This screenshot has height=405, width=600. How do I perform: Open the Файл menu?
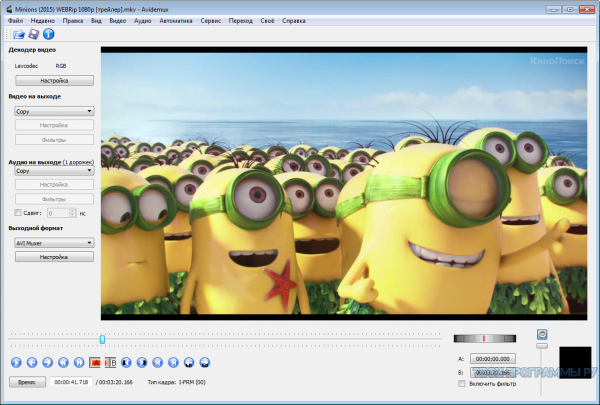pyautogui.click(x=15, y=21)
